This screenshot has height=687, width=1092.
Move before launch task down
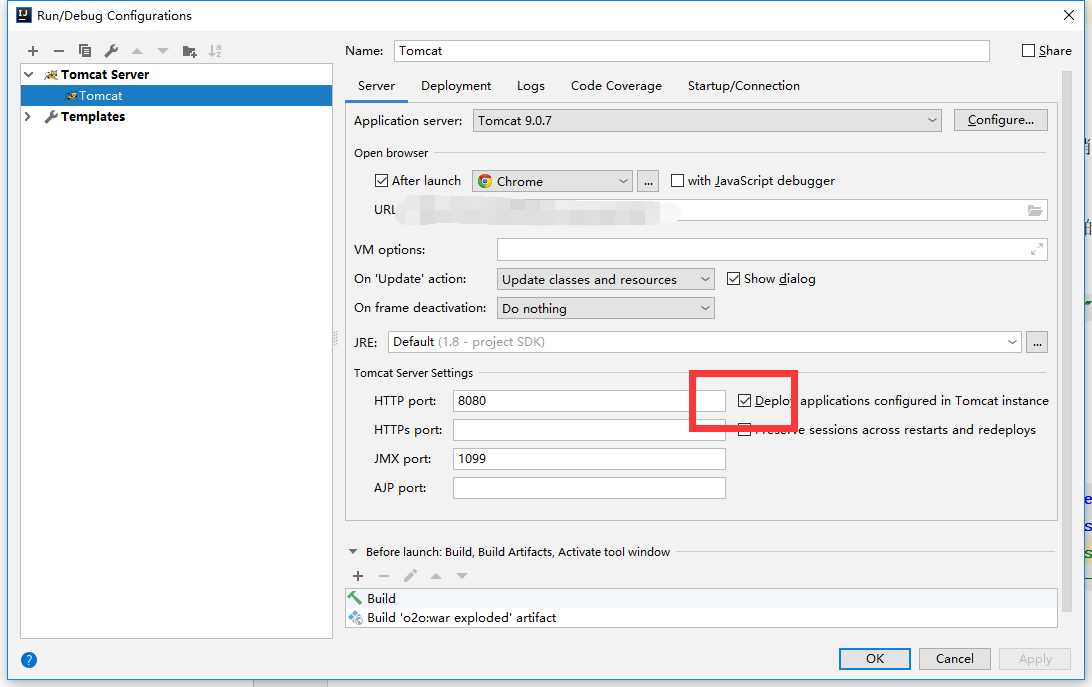point(462,576)
